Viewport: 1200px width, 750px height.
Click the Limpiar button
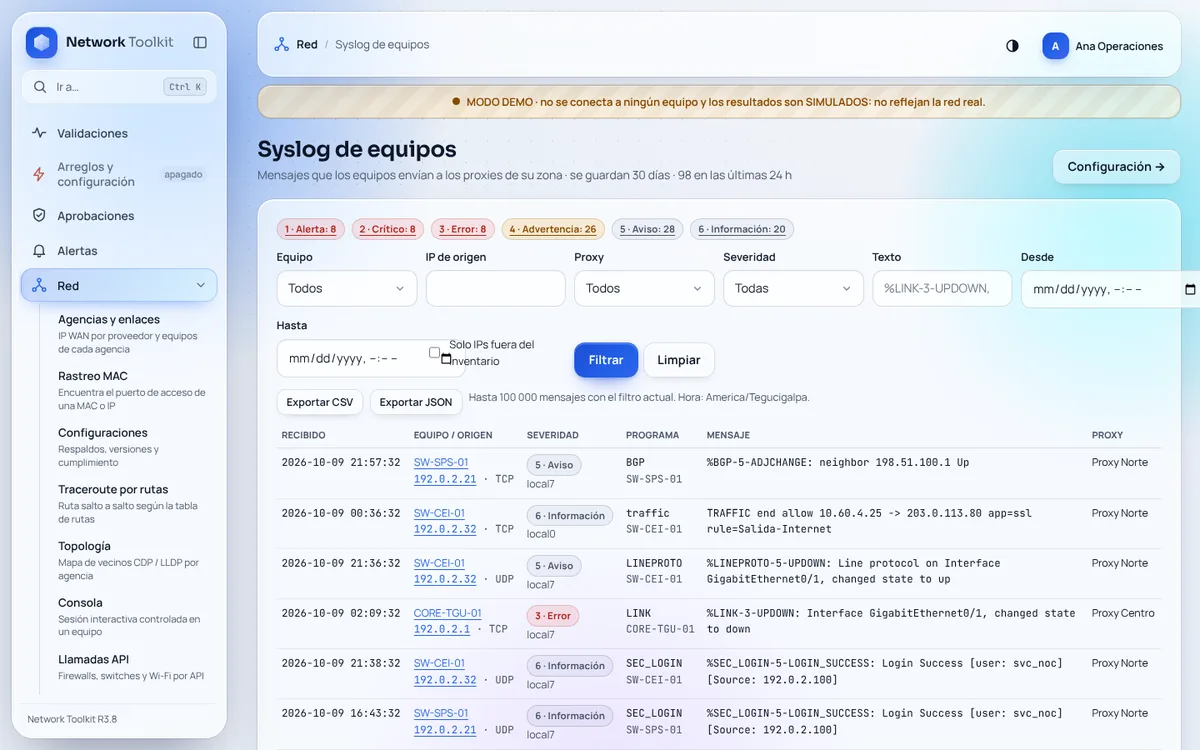coord(679,360)
